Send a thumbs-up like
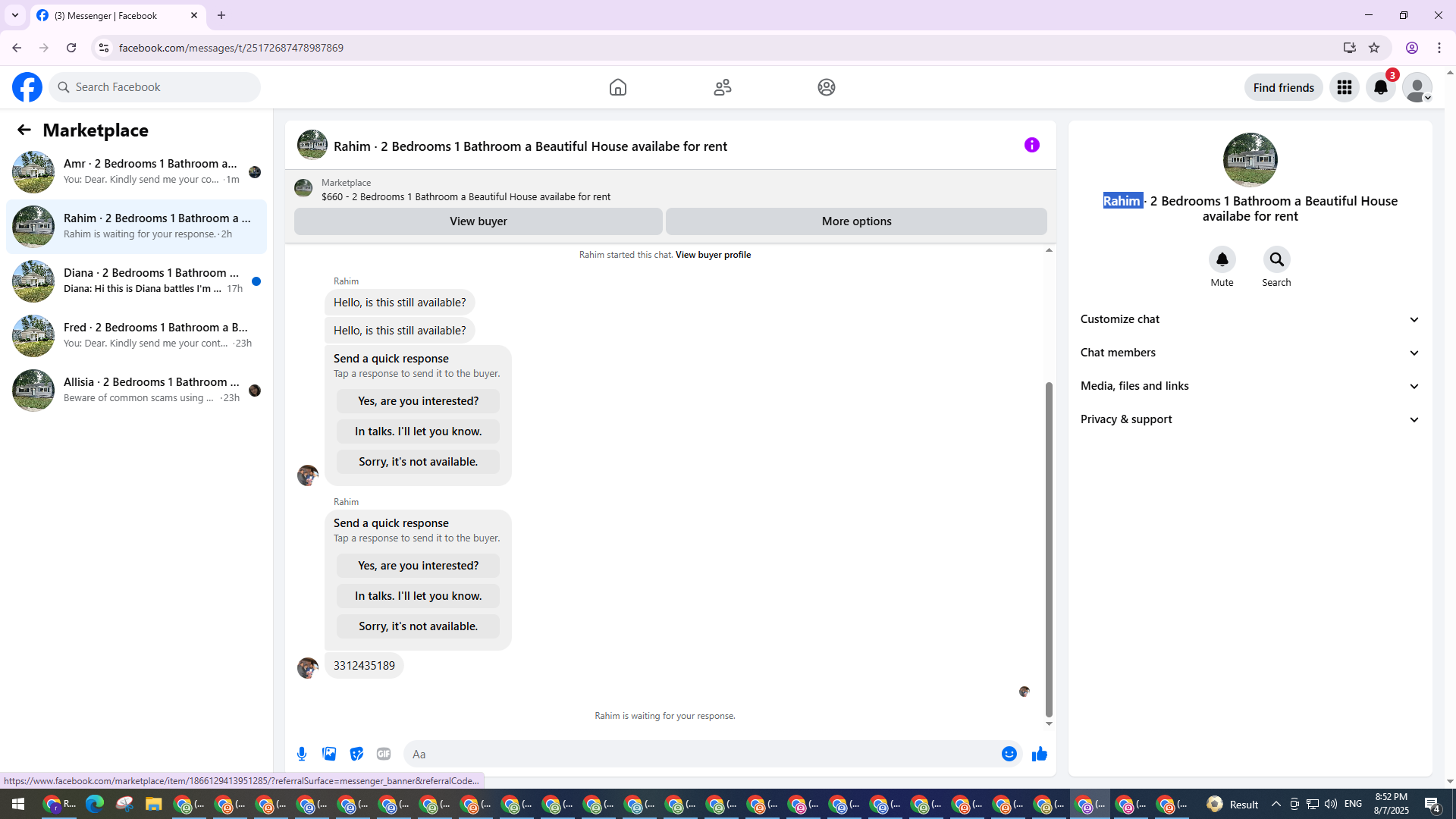This screenshot has height=819, width=1456. tap(1040, 754)
